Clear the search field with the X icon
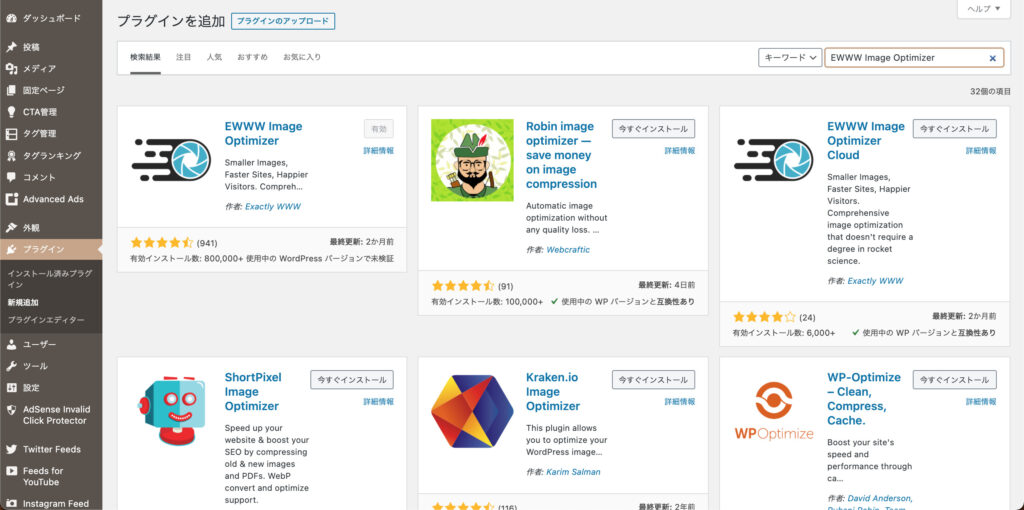Screen dimensions: 1024x510 point(992,58)
